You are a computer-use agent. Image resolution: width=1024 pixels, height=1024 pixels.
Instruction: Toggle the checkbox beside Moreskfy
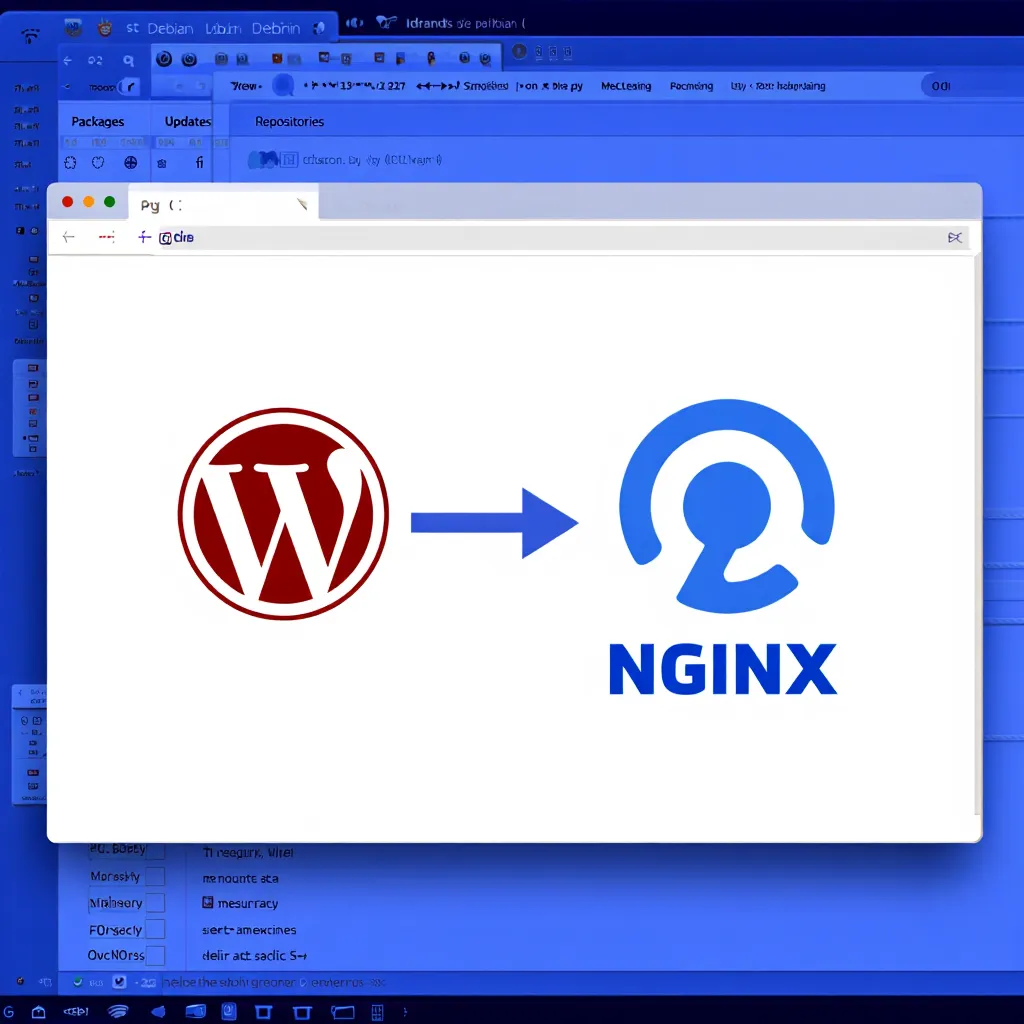[x=155, y=877]
